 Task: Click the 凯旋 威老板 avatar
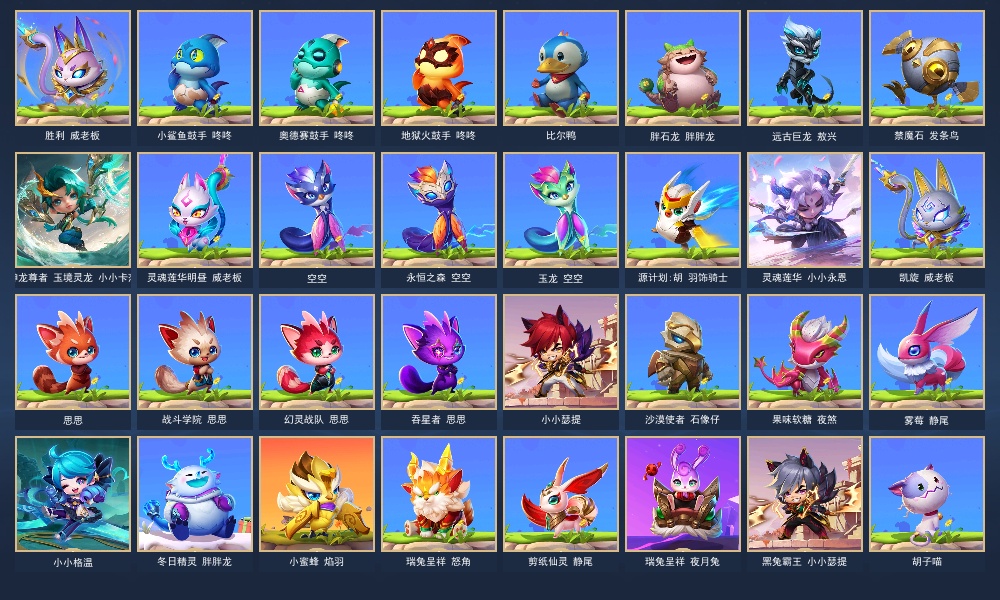927,210
